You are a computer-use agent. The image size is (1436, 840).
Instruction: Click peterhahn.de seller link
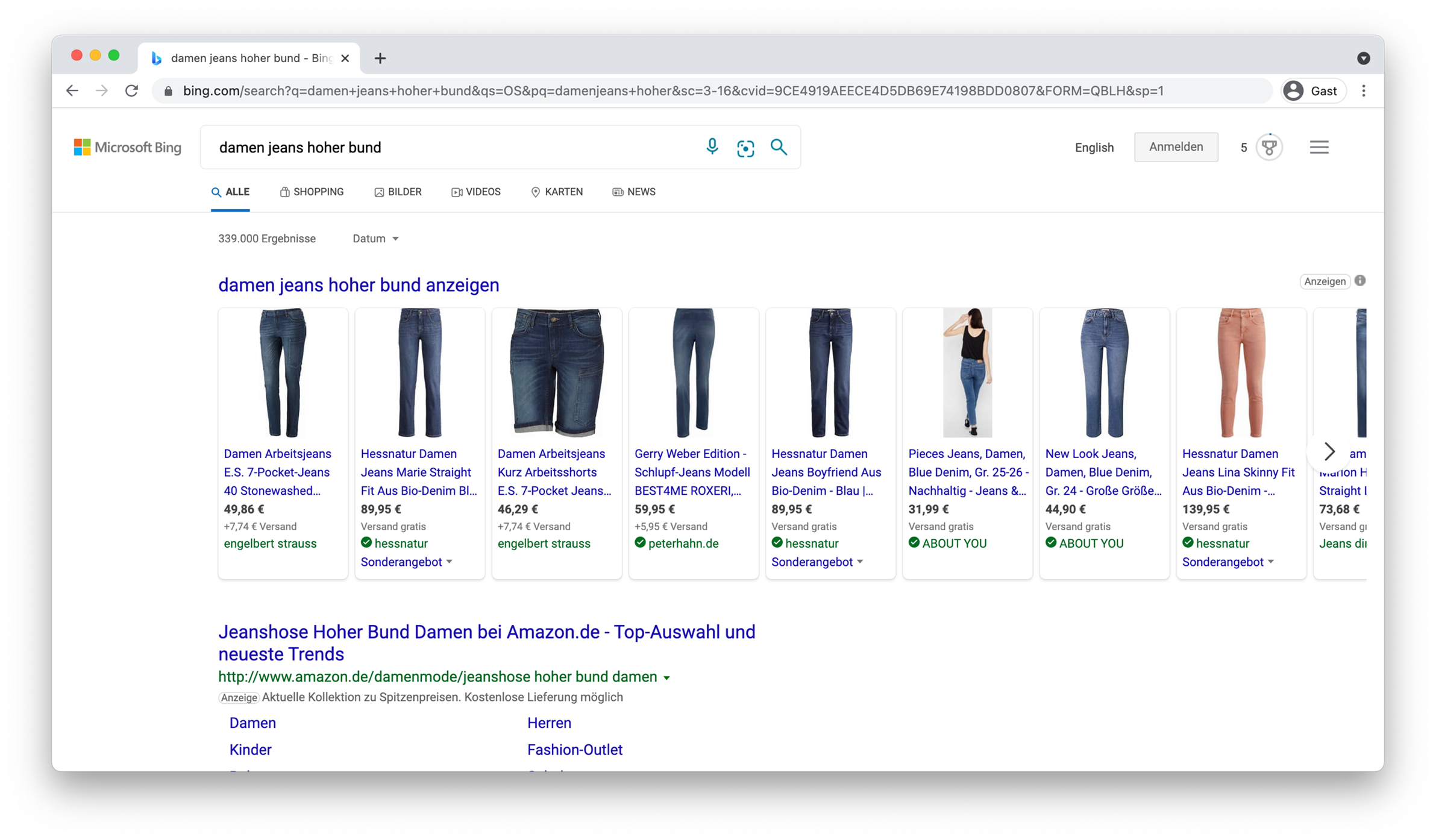click(683, 544)
